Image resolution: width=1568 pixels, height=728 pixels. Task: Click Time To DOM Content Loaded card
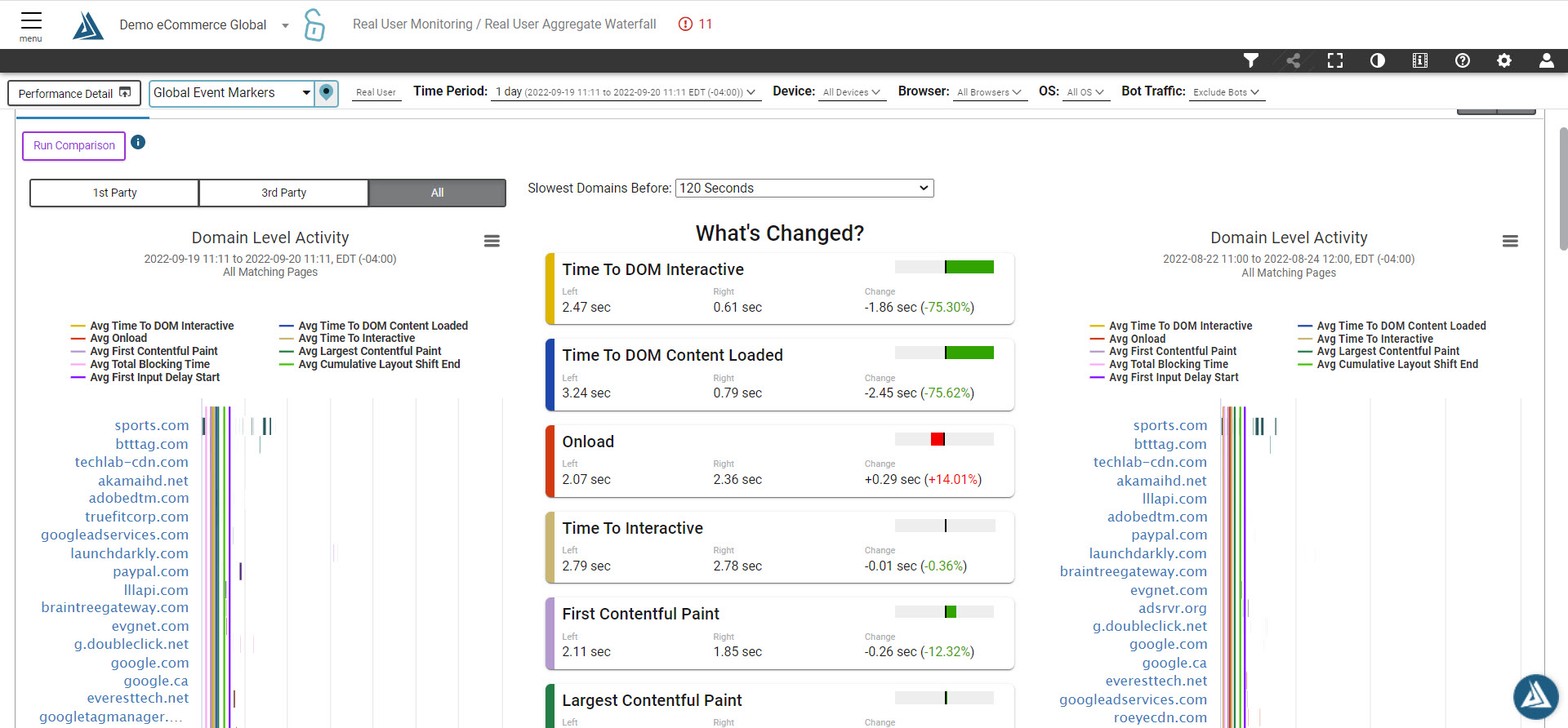(x=780, y=375)
